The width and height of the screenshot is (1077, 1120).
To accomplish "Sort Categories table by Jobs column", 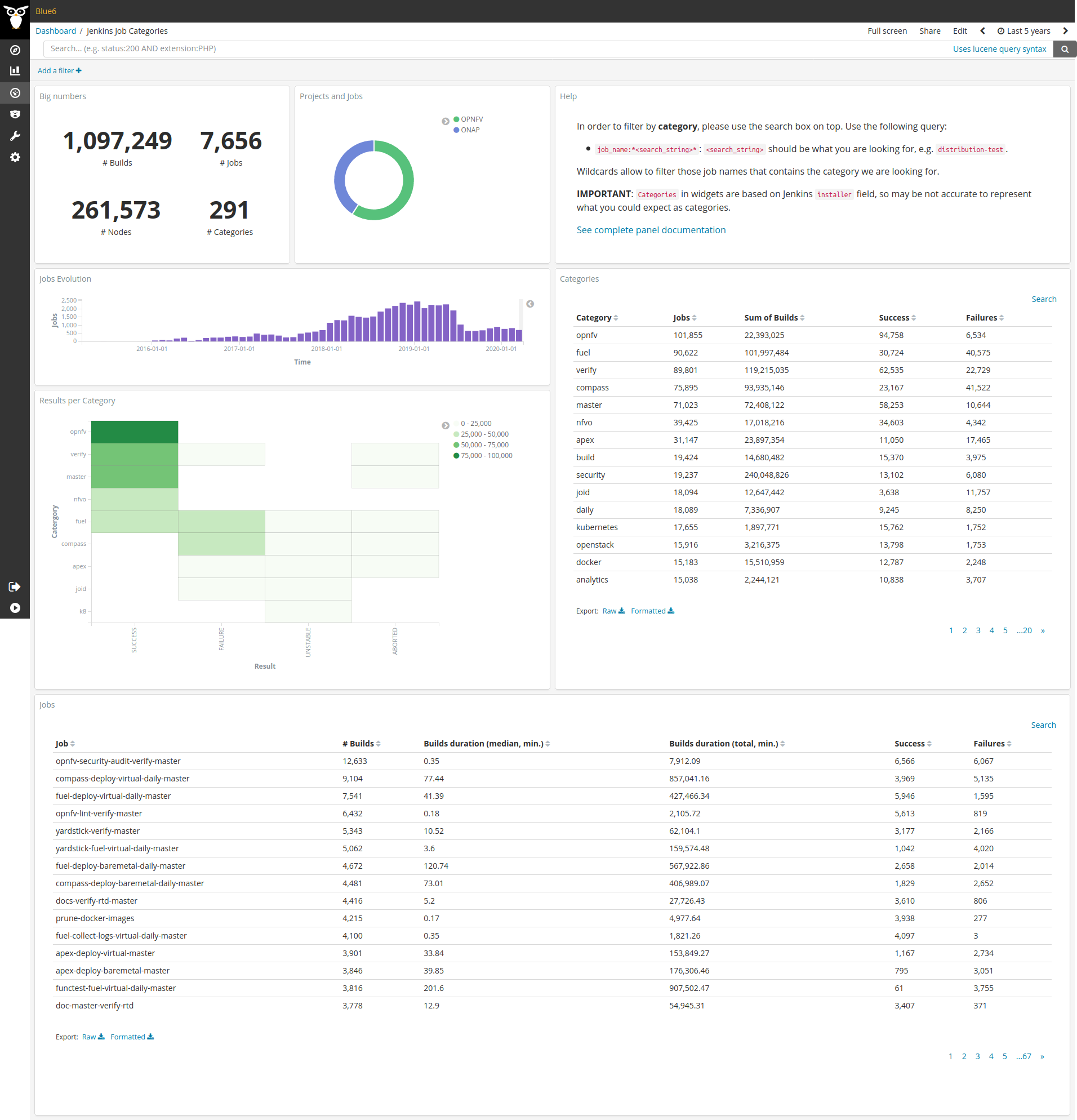I will coord(684,318).
